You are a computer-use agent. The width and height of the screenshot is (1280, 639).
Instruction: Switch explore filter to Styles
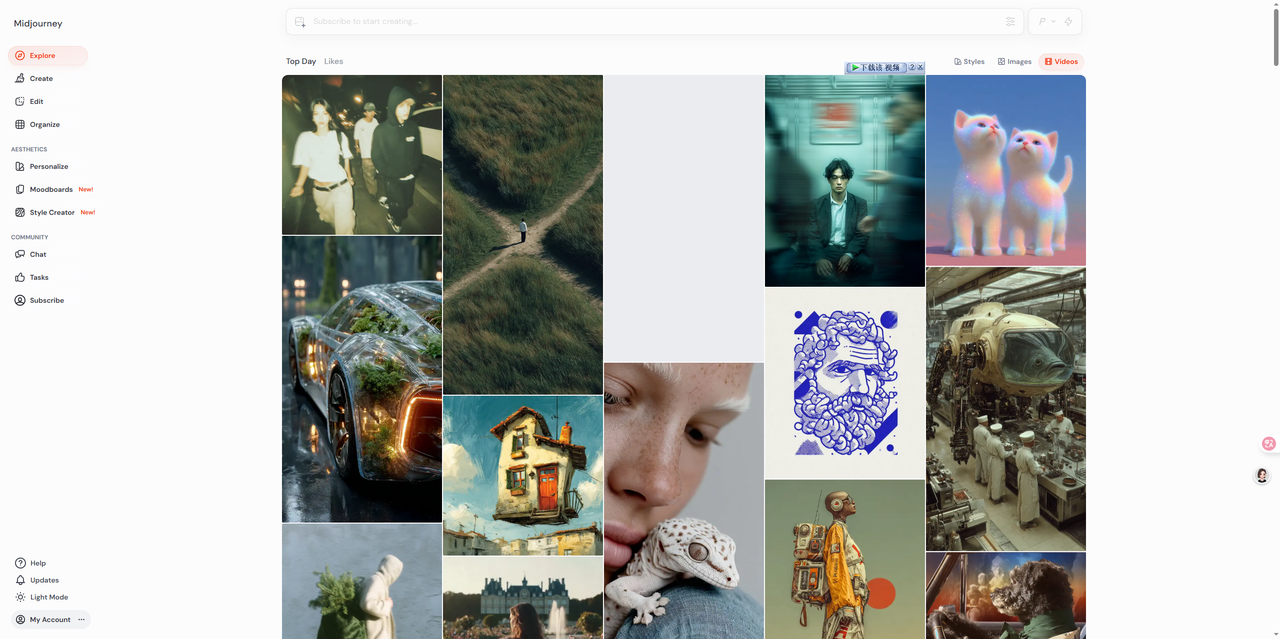pos(969,62)
